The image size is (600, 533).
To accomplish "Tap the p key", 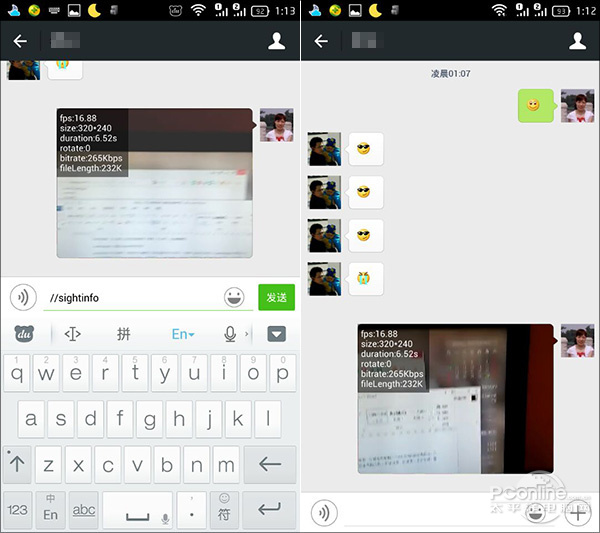I will pos(282,373).
